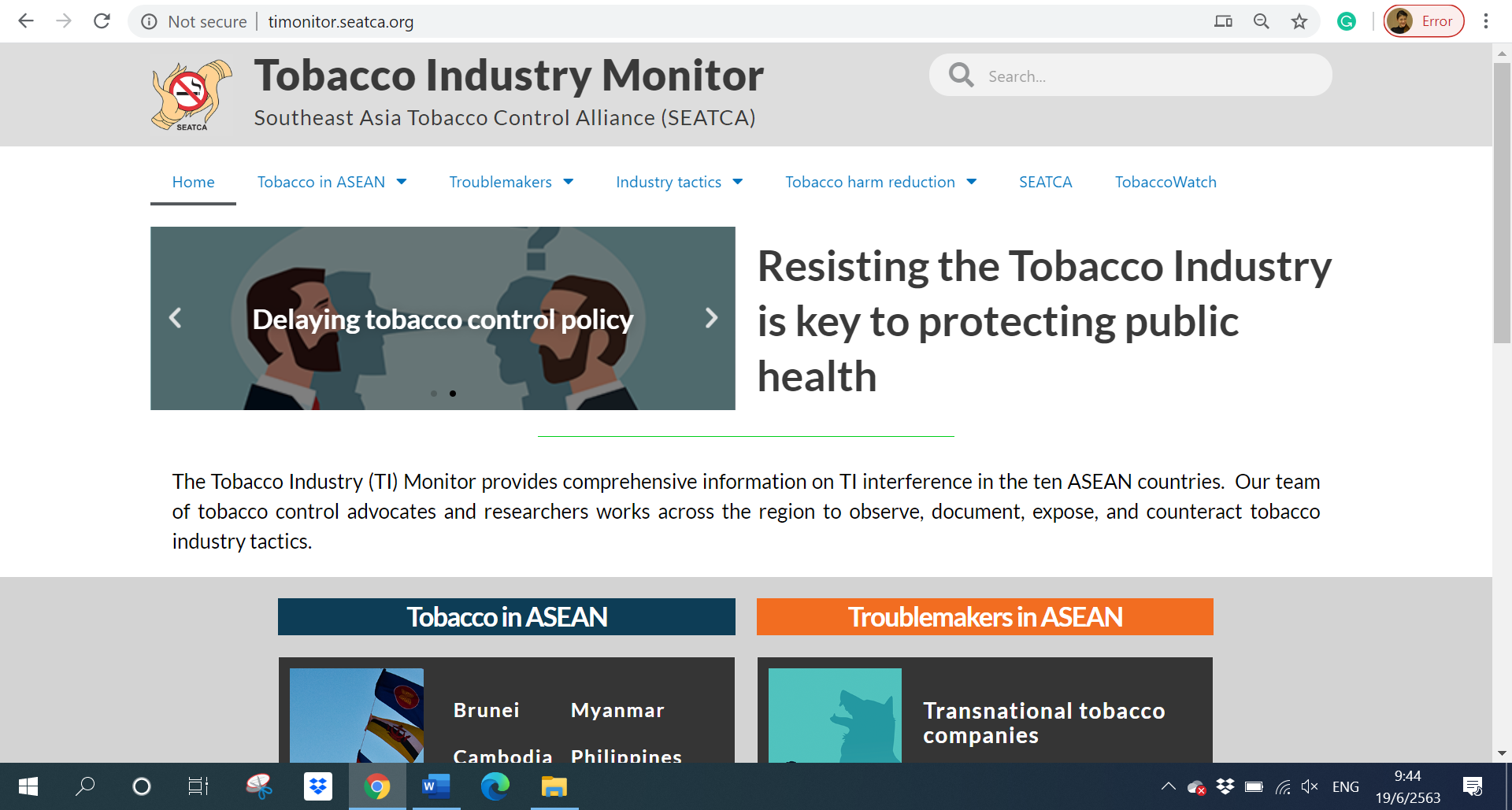Launch Microsoft Word from taskbar
Image resolution: width=1512 pixels, height=810 pixels.
click(x=435, y=786)
